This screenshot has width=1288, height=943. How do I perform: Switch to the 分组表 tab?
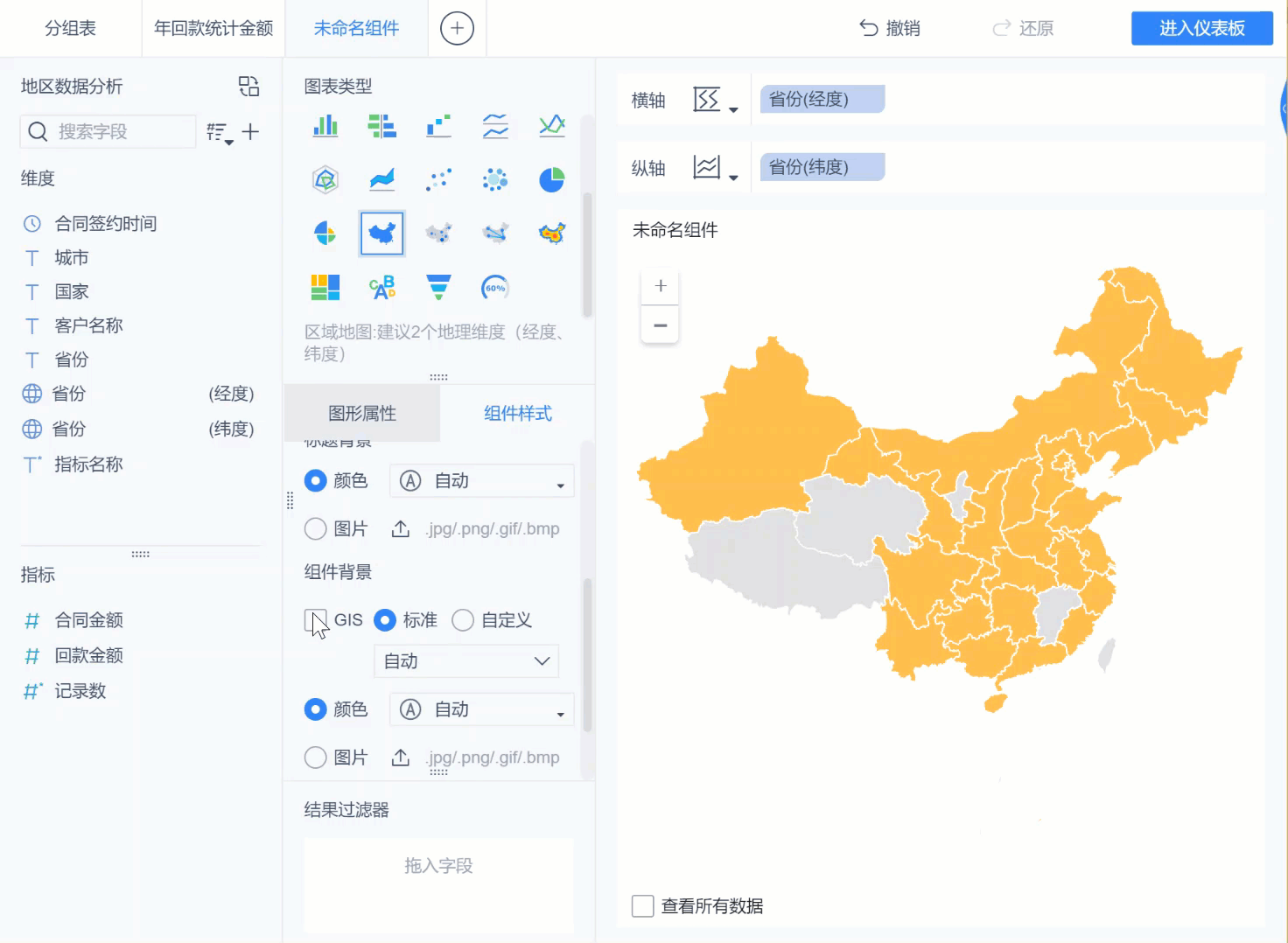[x=71, y=28]
